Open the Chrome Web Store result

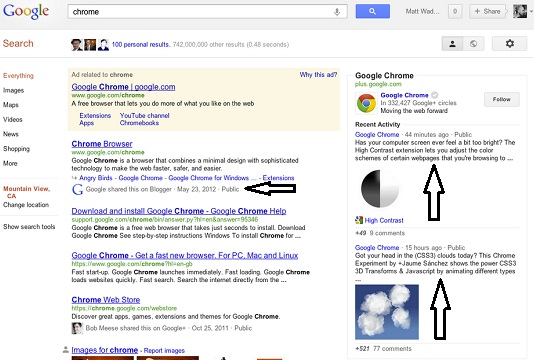click(x=106, y=300)
